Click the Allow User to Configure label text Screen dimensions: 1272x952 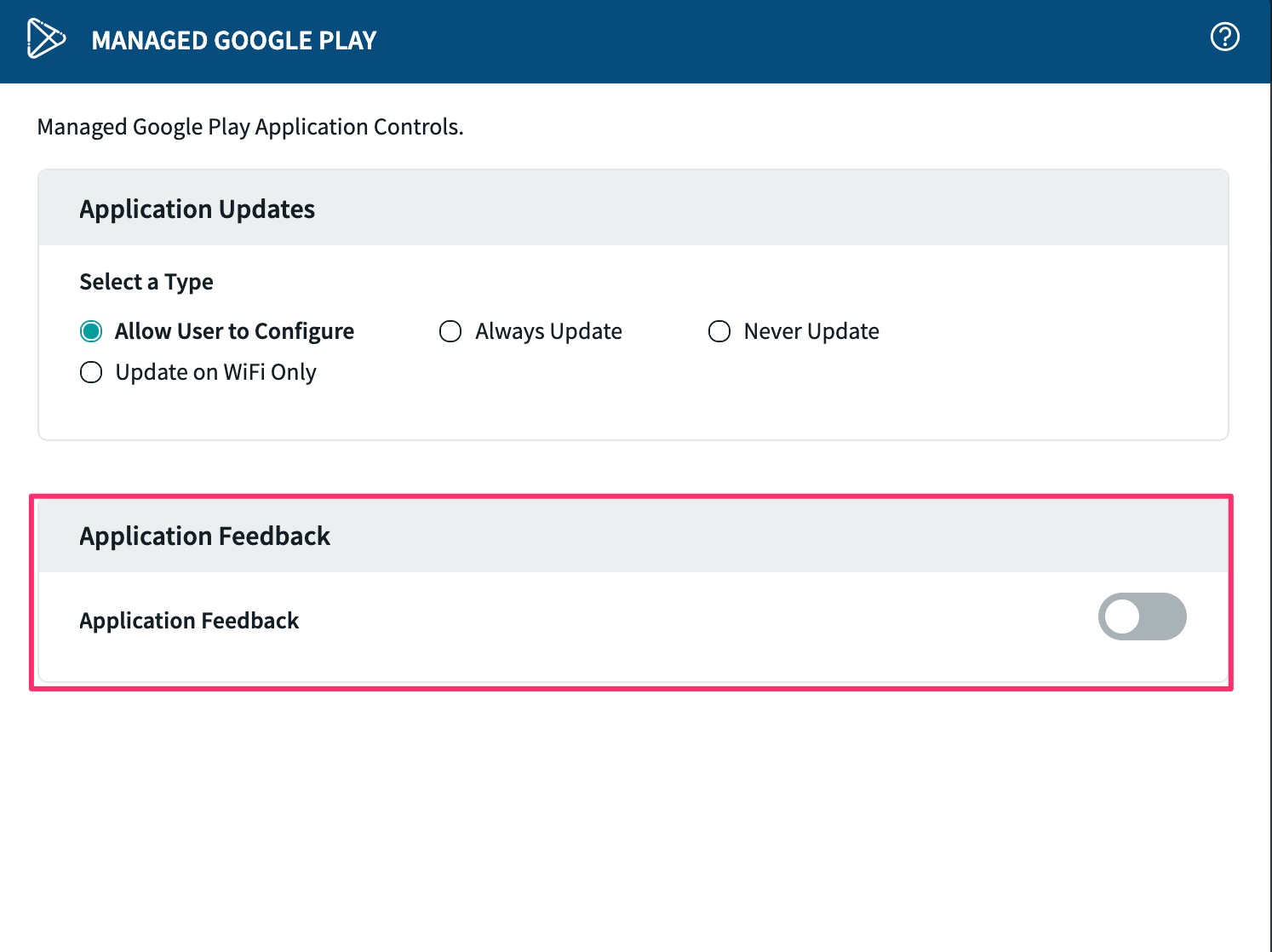click(x=234, y=331)
